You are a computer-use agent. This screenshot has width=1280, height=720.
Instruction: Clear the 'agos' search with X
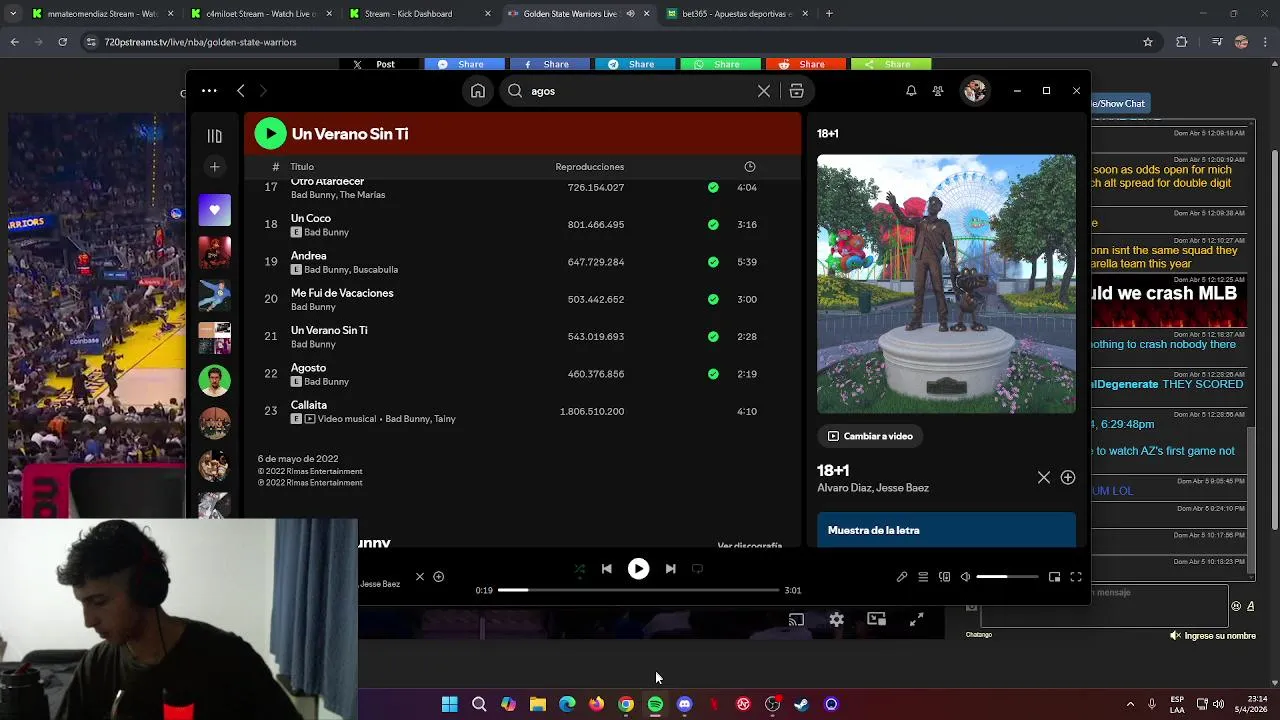click(764, 91)
